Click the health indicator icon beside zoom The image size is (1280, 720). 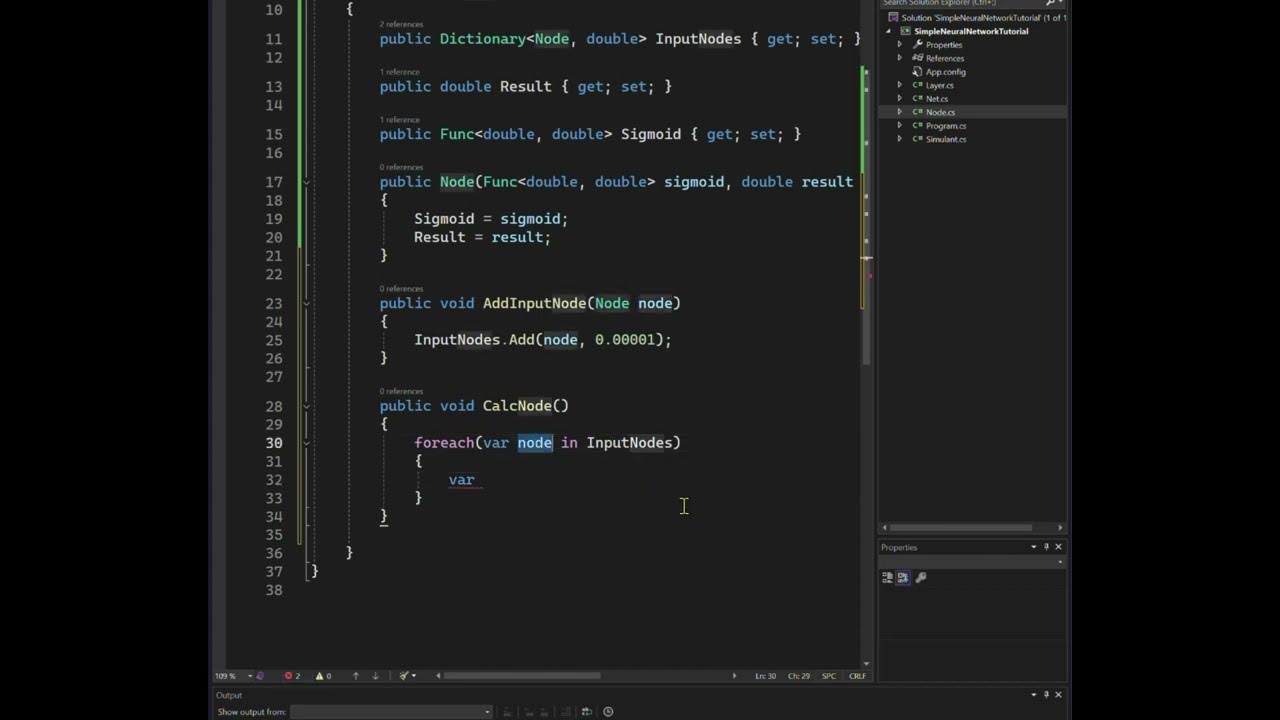pos(260,676)
